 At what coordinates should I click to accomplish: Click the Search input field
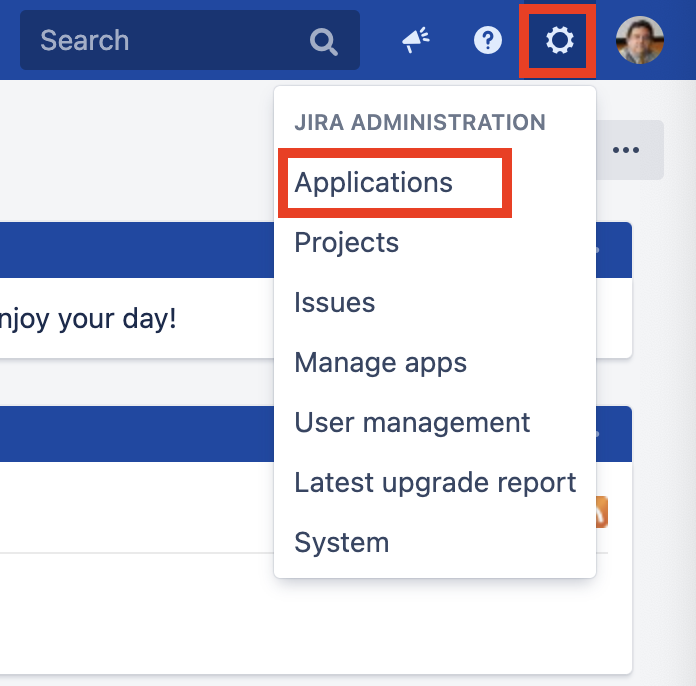pos(190,40)
